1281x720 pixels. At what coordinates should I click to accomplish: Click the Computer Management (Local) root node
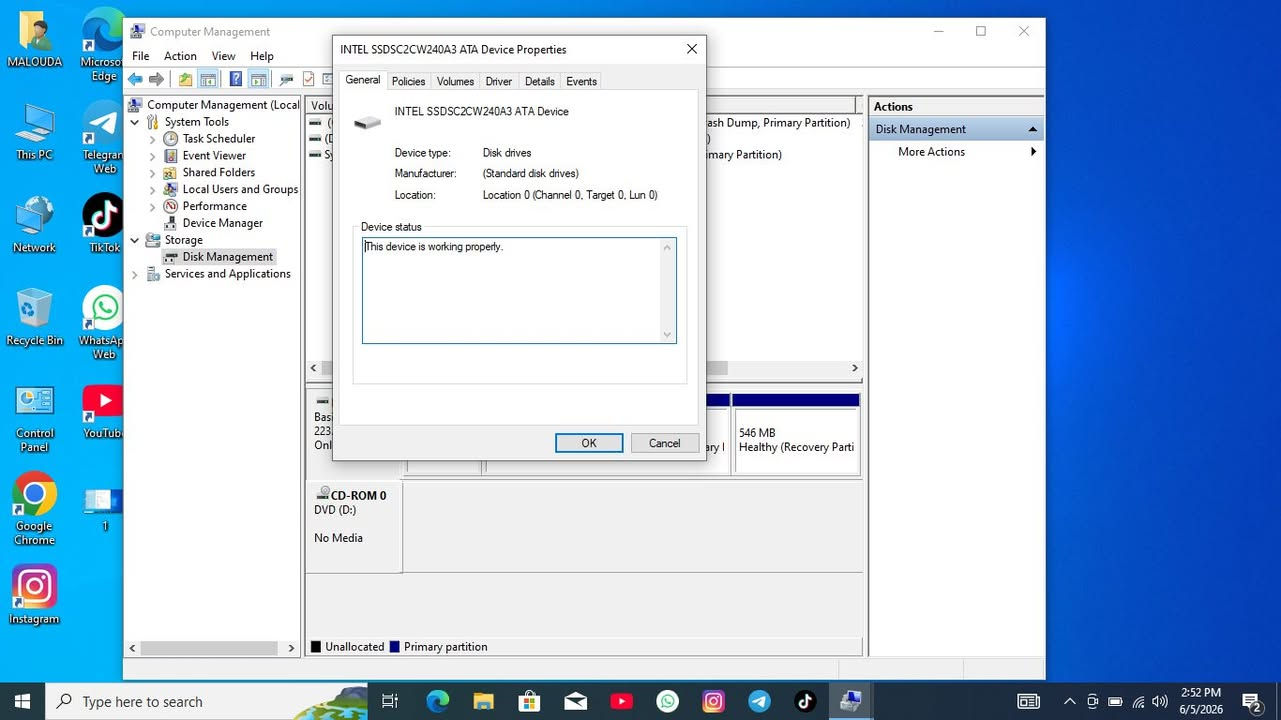tap(222, 105)
